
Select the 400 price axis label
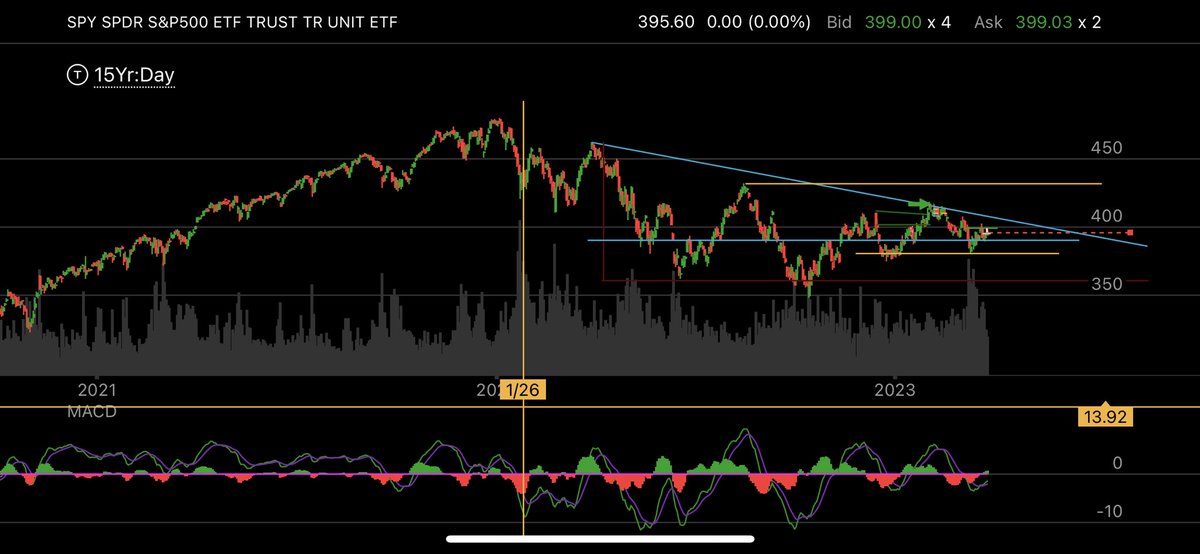click(x=1109, y=216)
